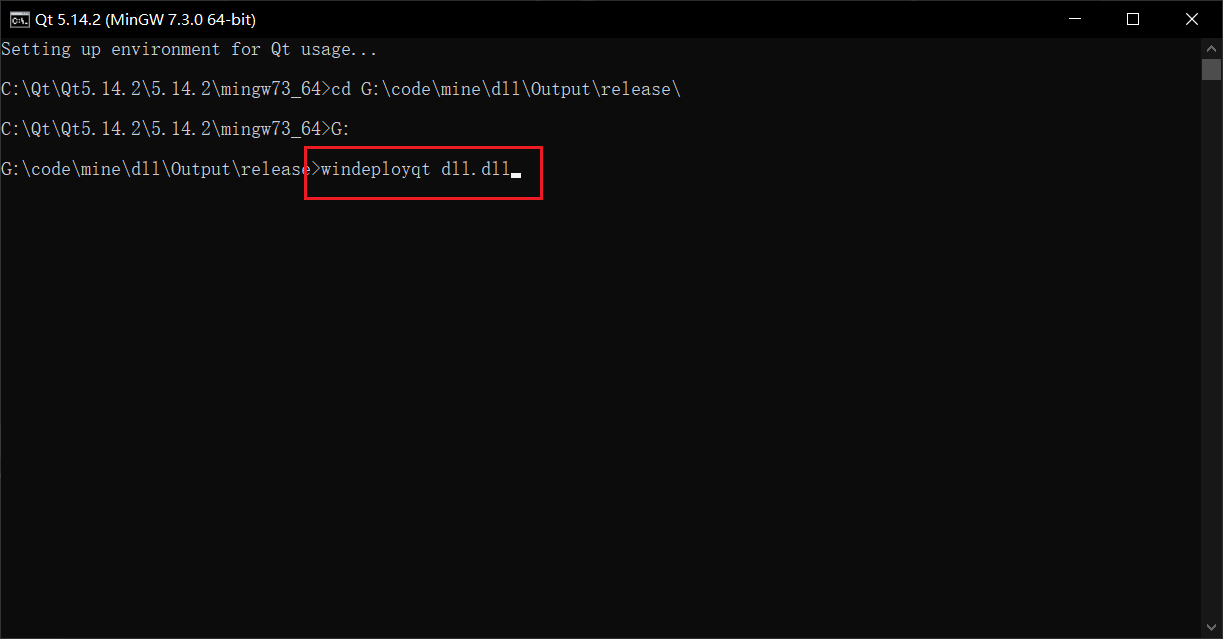
Task: Click the blinking cursor after dll.dll
Action: [x=516, y=175]
